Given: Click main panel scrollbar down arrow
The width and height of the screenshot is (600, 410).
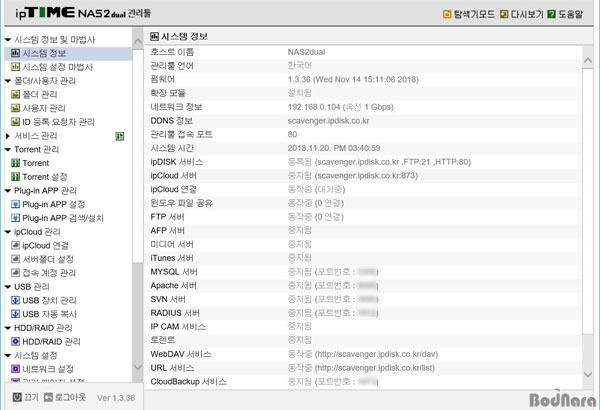Looking at the screenshot, I should click(588, 374).
